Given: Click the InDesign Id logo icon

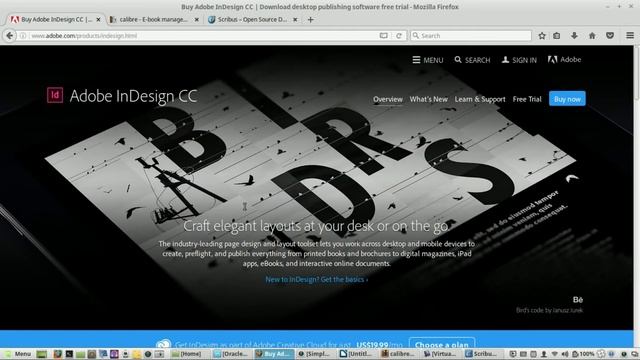Looking at the screenshot, I should tap(55, 95).
